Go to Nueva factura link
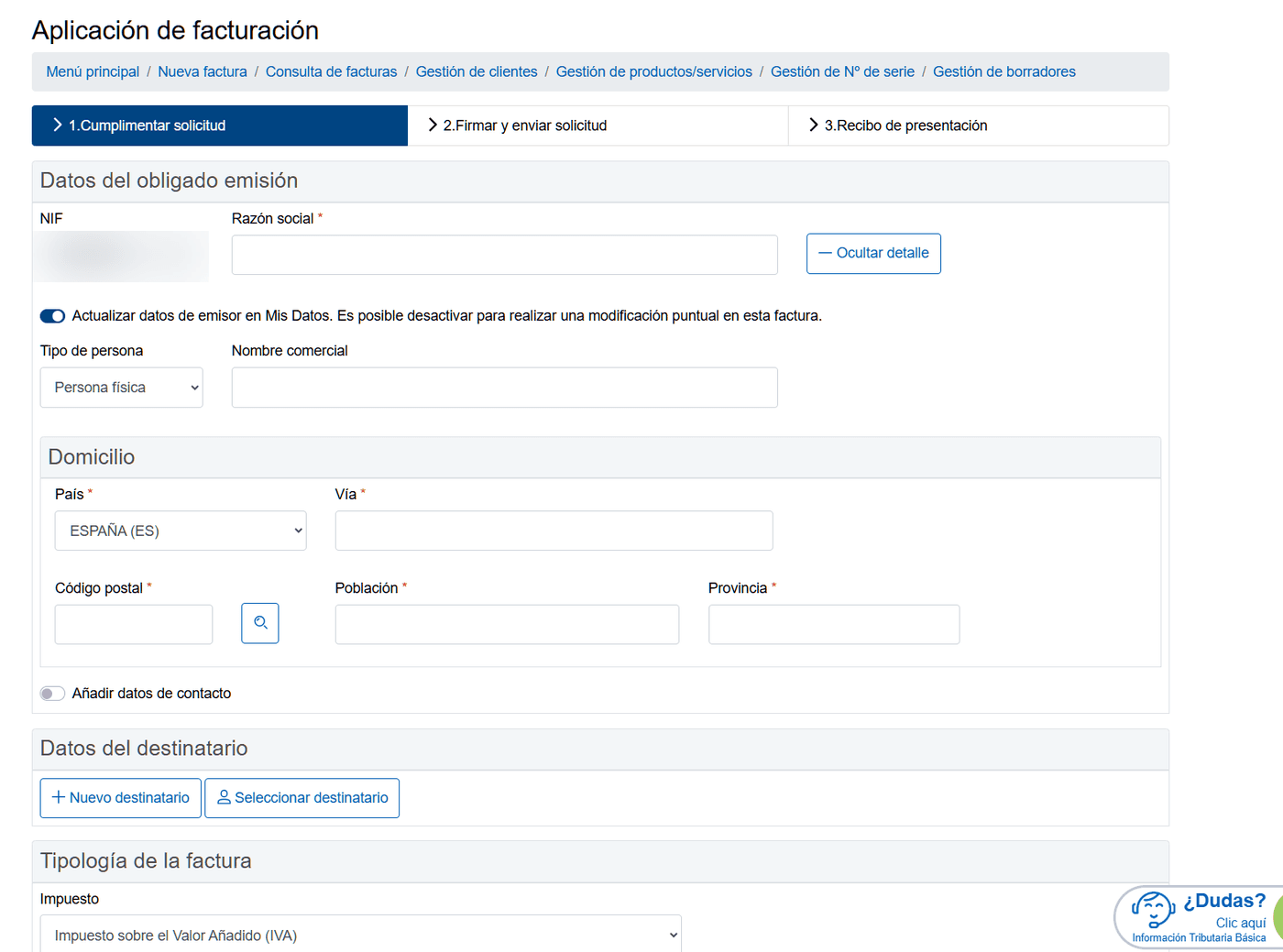Screen dimensions: 1283x952 click(x=203, y=71)
